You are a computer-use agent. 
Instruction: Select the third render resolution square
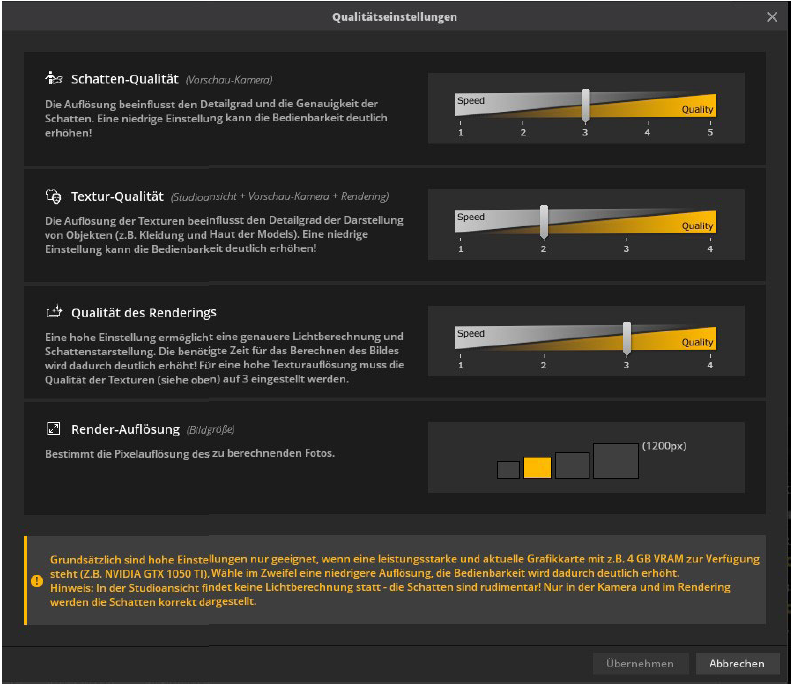[x=572, y=465]
